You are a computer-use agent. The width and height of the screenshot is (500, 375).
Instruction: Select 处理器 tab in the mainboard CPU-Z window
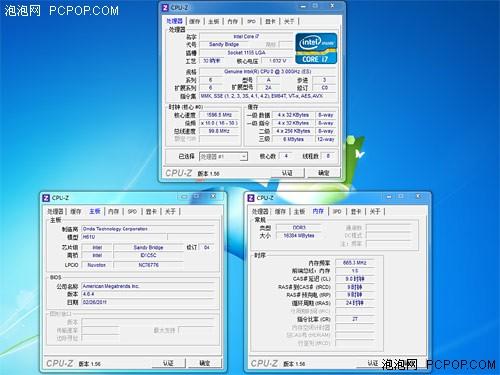[x=55, y=211]
